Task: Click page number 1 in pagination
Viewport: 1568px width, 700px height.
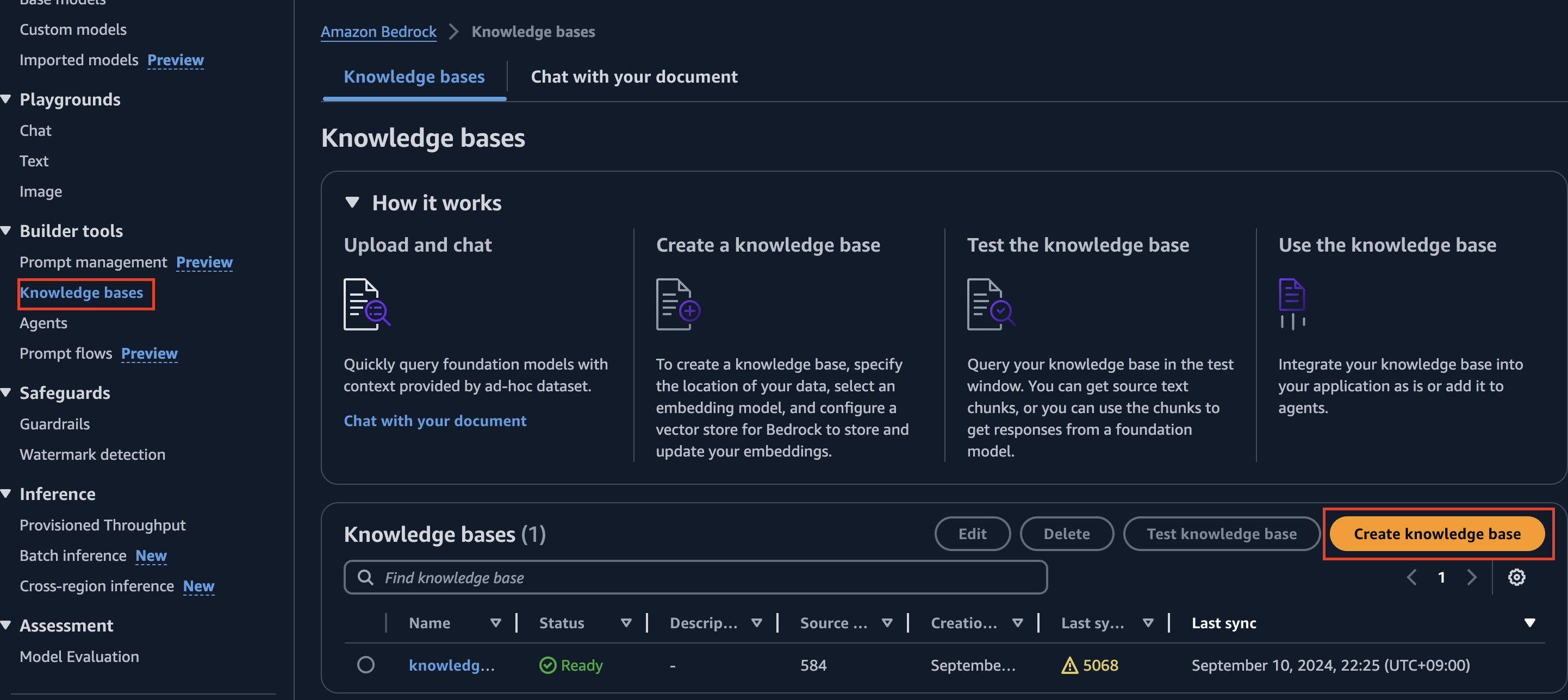Action: point(1441,577)
